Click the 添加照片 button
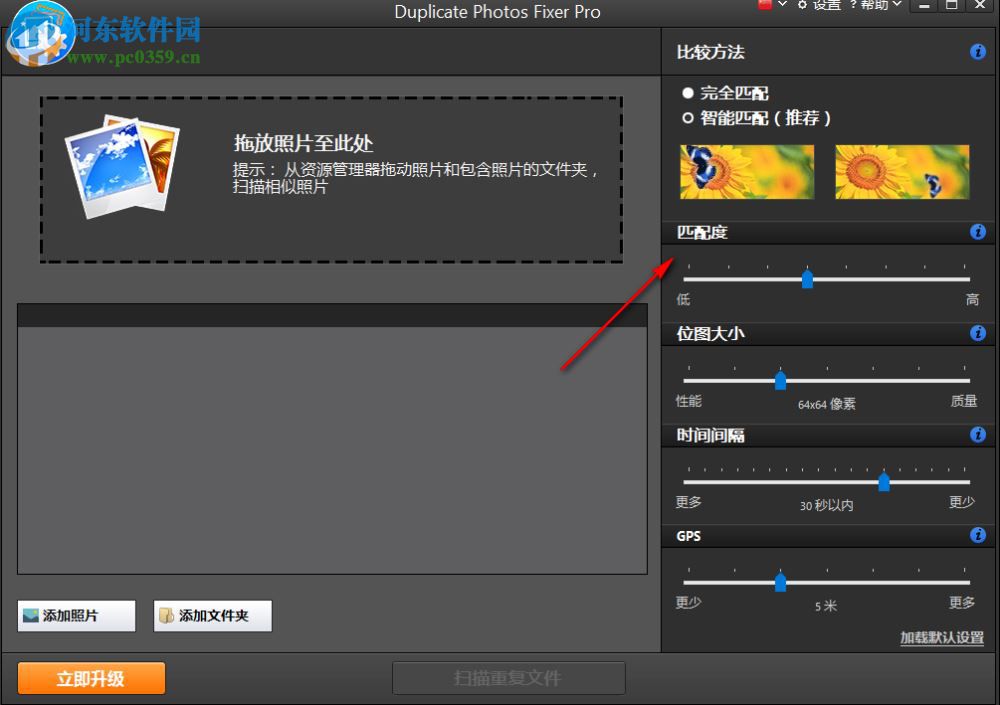This screenshot has height=705, width=1000. click(76, 616)
